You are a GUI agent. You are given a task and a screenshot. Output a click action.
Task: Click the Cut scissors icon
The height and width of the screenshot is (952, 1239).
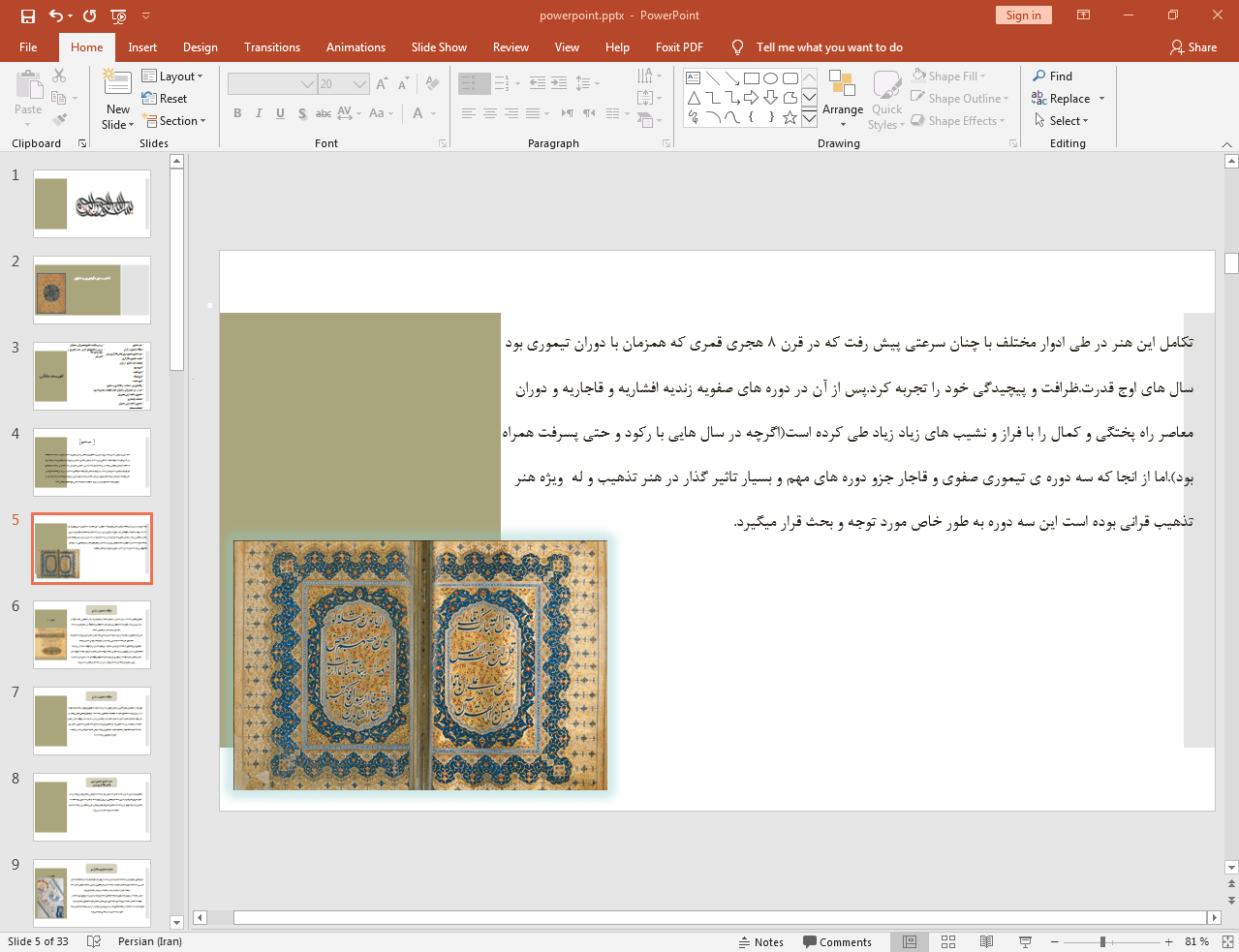pyautogui.click(x=59, y=76)
